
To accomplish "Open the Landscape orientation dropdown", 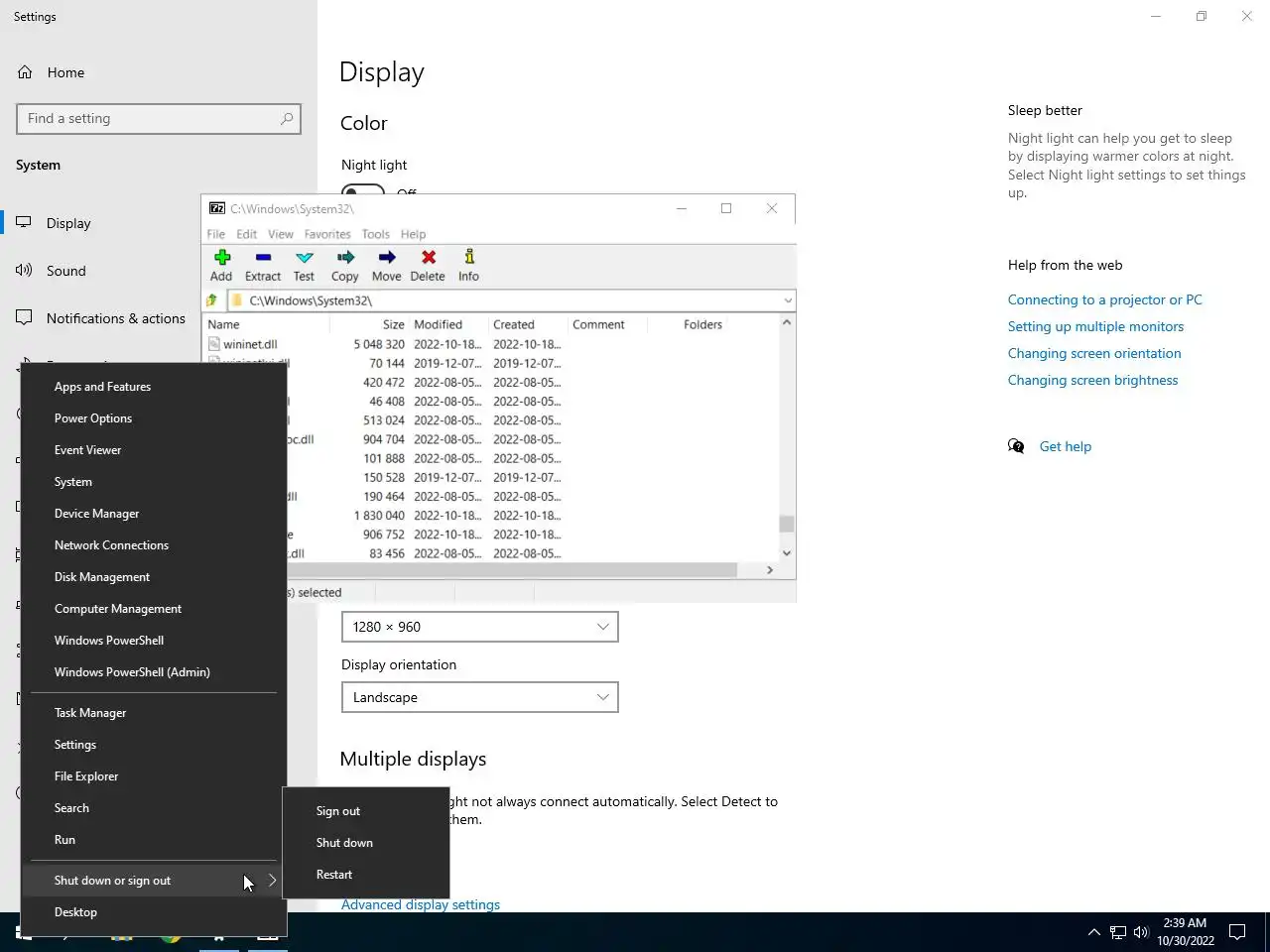I will pyautogui.click(x=480, y=697).
